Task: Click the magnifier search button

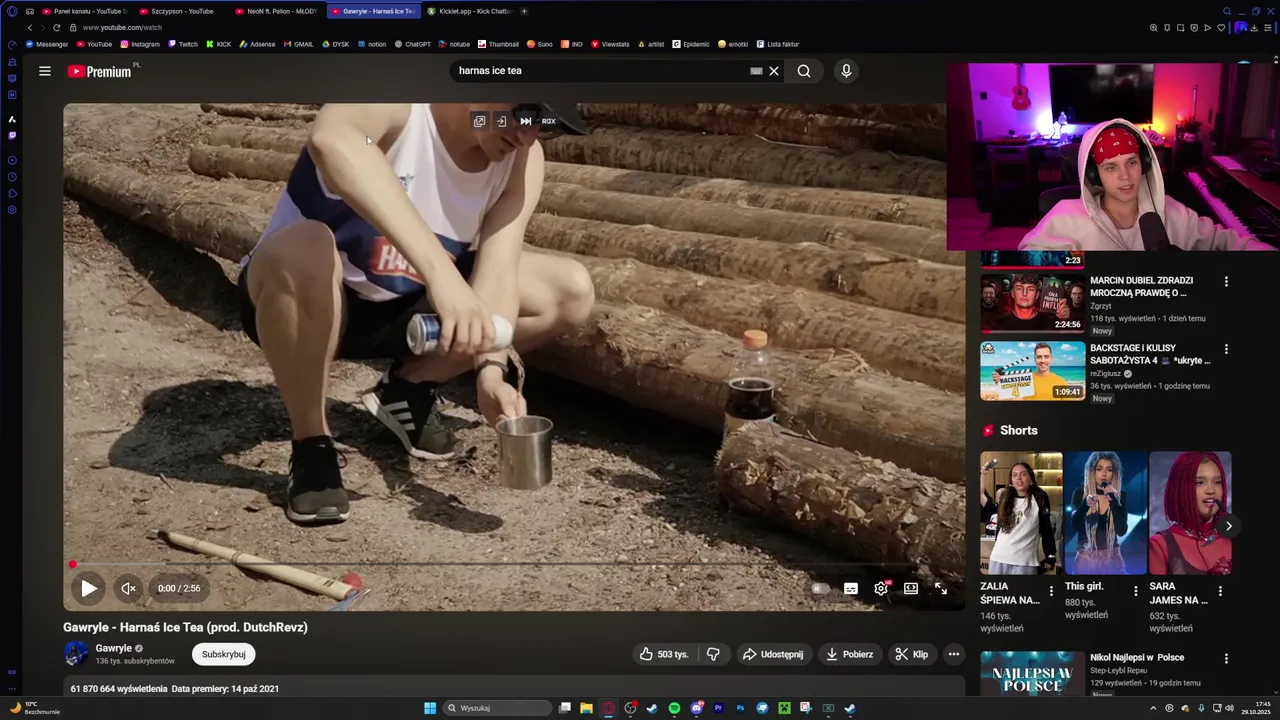Action: click(x=804, y=71)
